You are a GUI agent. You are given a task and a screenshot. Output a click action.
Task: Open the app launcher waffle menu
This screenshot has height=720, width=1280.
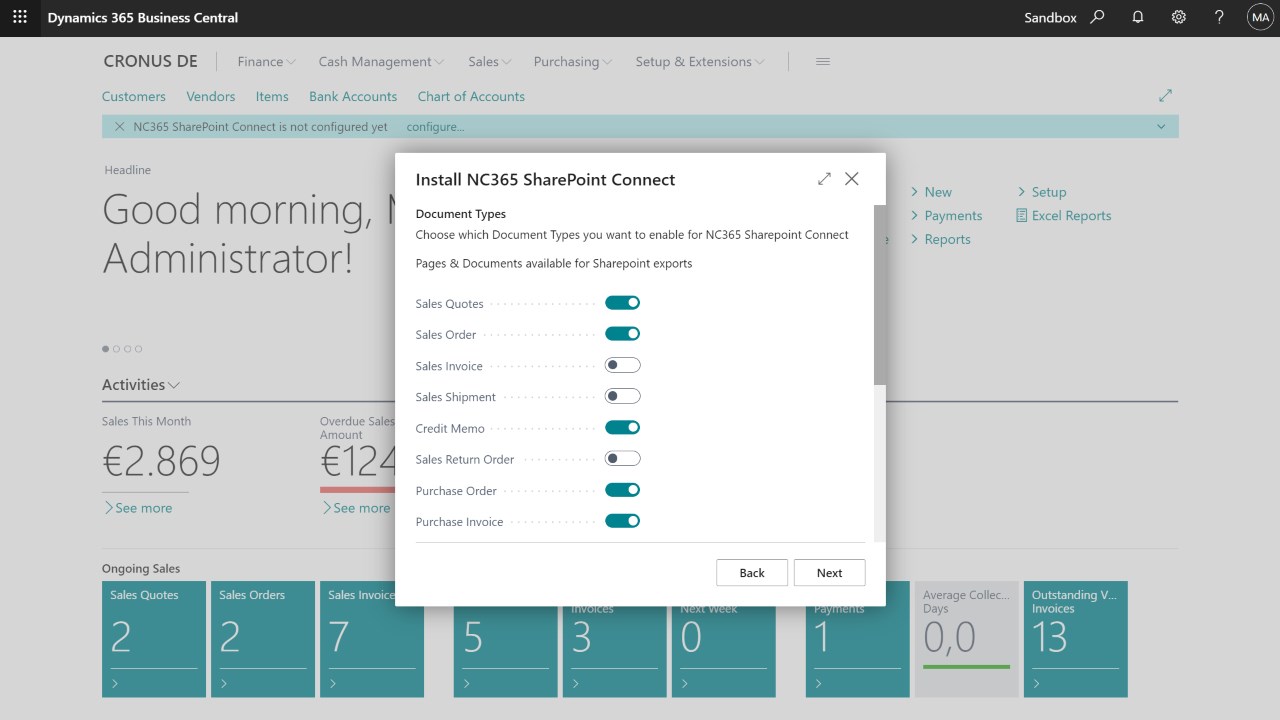pos(20,18)
